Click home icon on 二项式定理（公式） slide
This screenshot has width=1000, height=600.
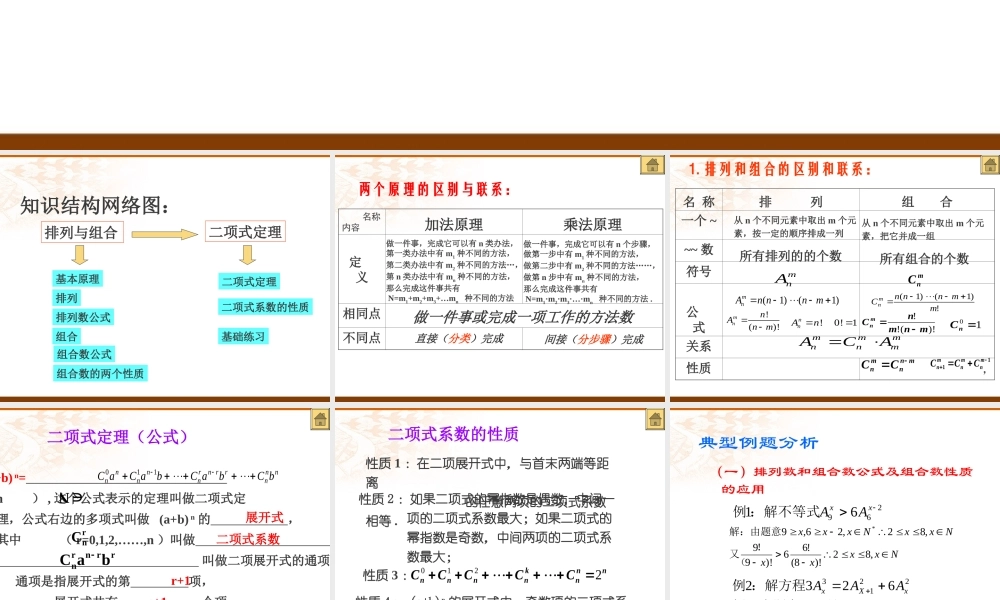(320, 419)
